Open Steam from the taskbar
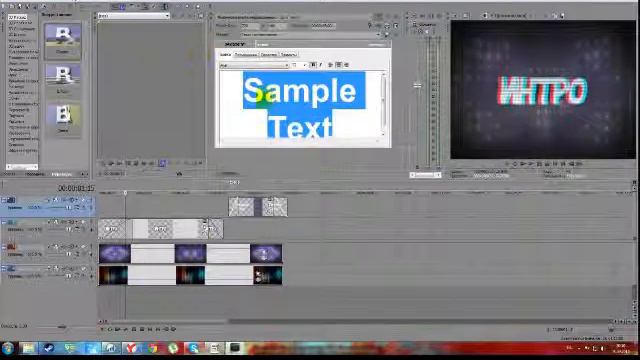 coord(49,348)
